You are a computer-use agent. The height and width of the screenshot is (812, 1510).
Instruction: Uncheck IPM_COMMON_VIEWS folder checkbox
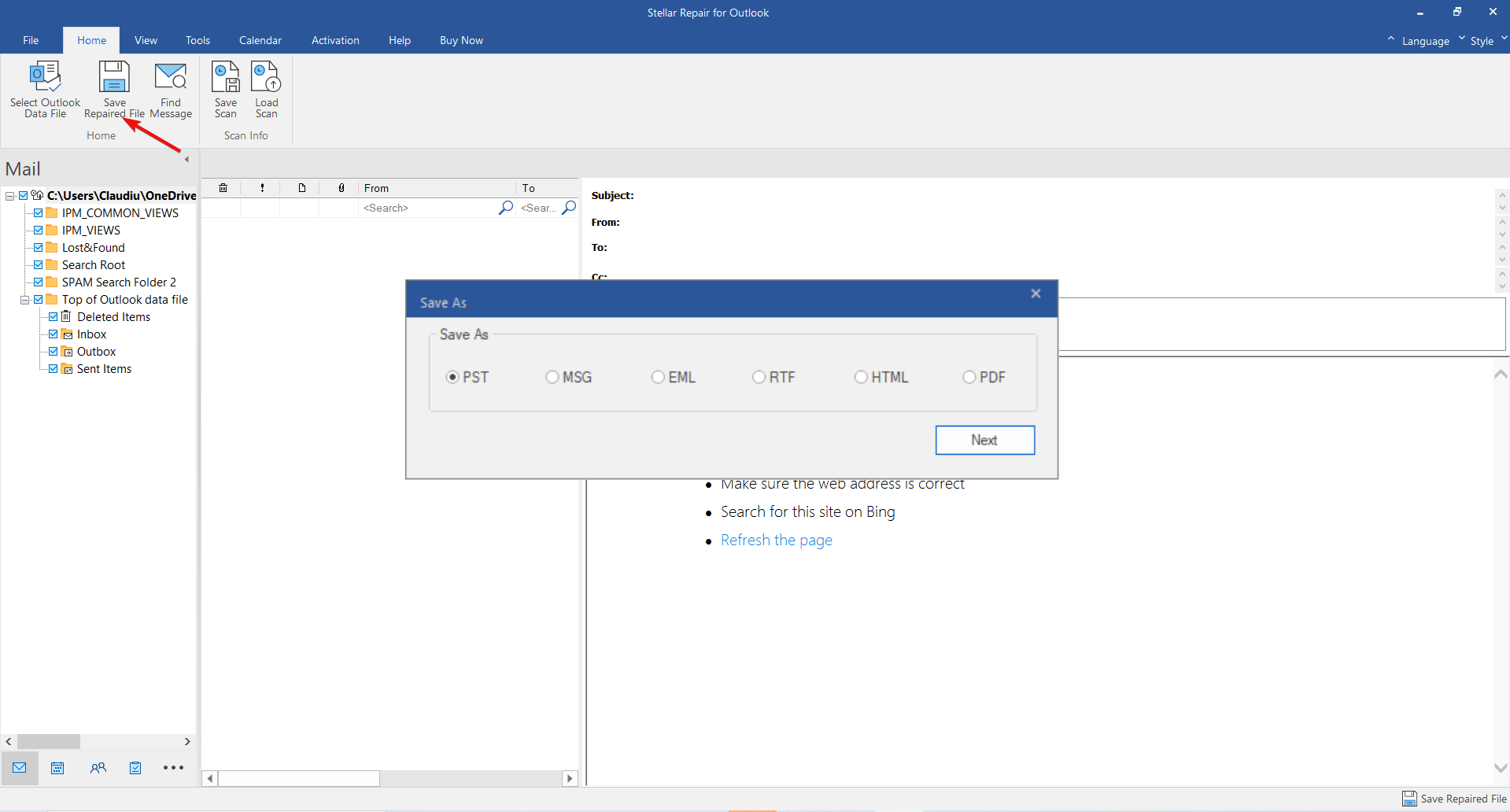tap(38, 212)
